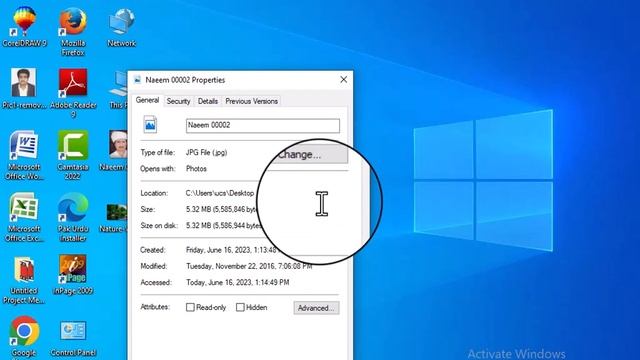Launch Microsoft Office Word shortcut
Viewport: 640px width, 360px height.
pos(24,154)
